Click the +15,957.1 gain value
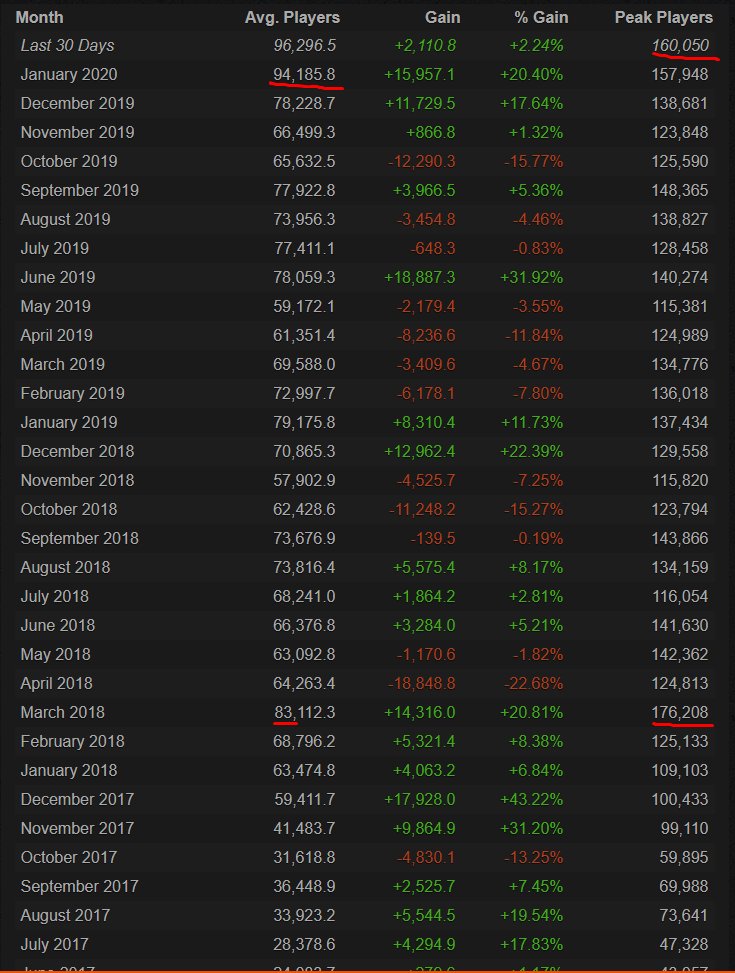 tap(420, 74)
